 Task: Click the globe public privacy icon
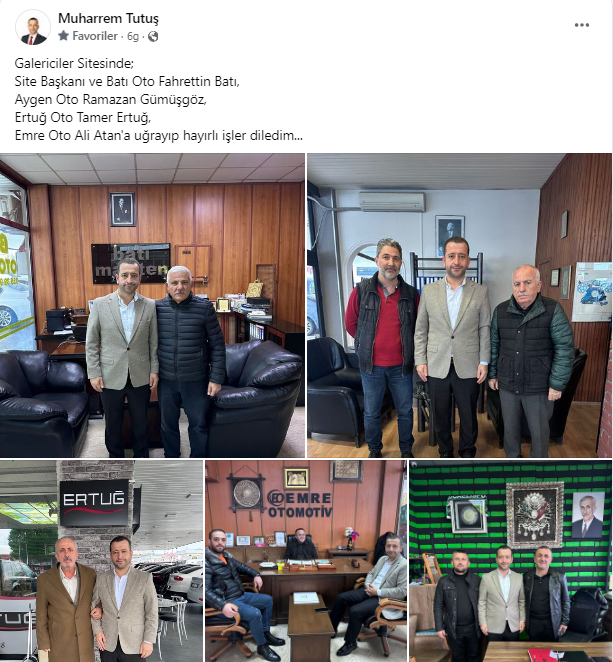point(153,36)
